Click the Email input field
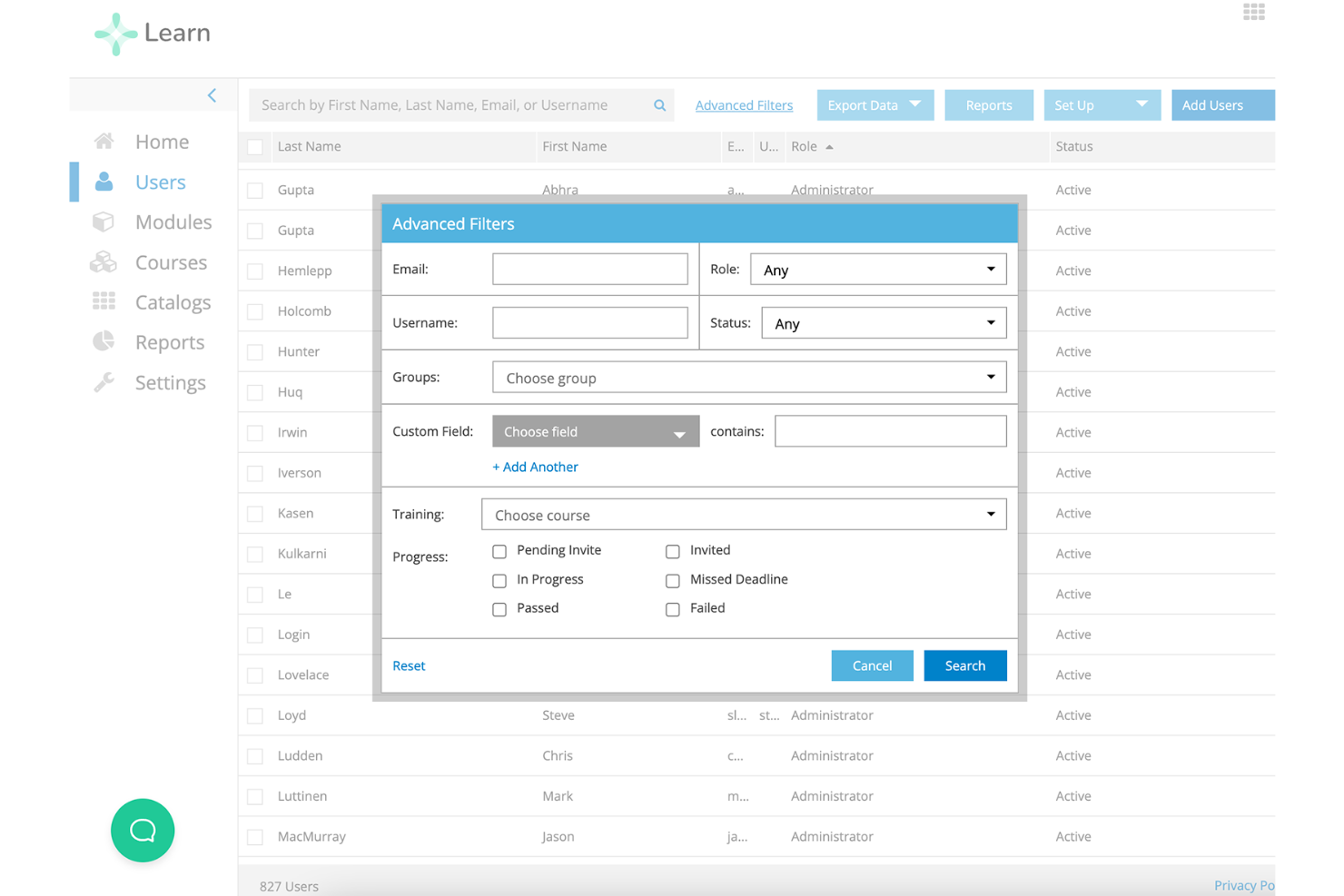Viewport: 1344px width, 896px height. click(x=589, y=270)
